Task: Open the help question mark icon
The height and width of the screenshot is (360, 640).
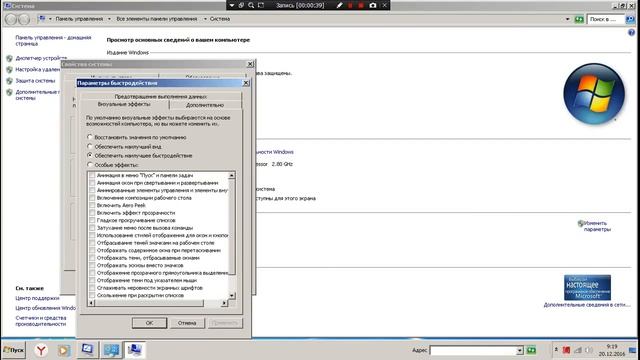Action: click(x=631, y=32)
